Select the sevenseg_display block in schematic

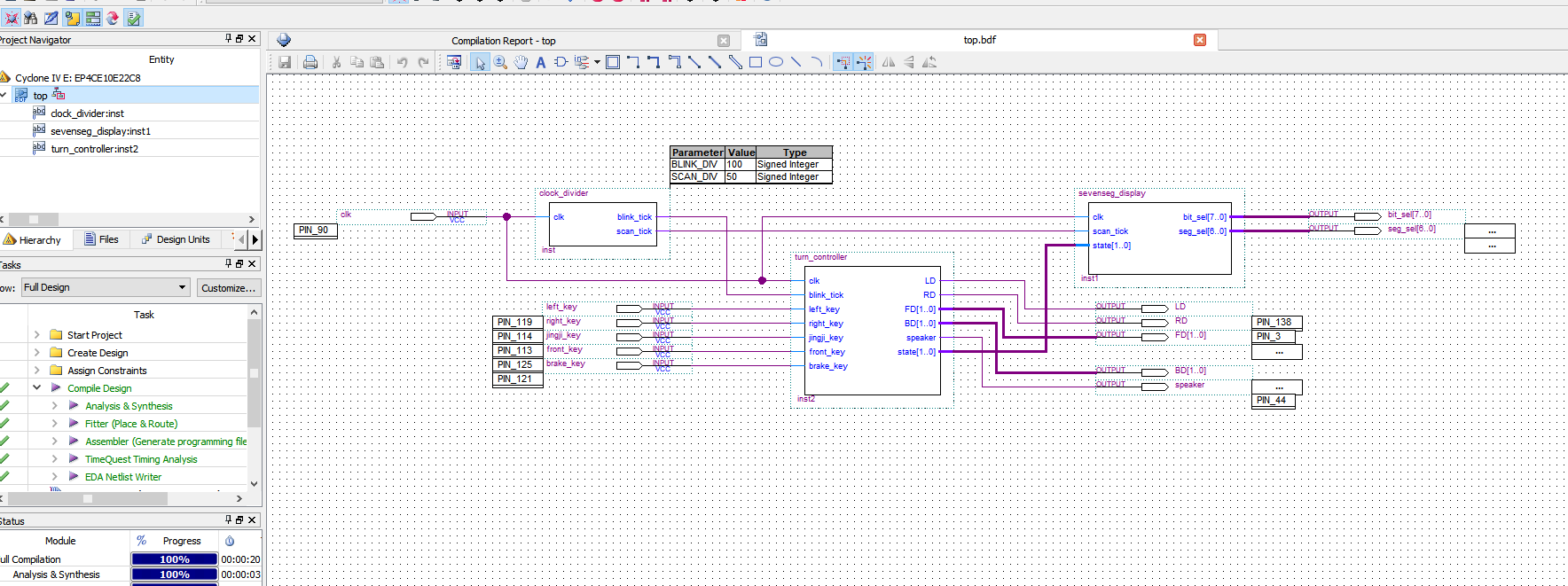(1160, 238)
